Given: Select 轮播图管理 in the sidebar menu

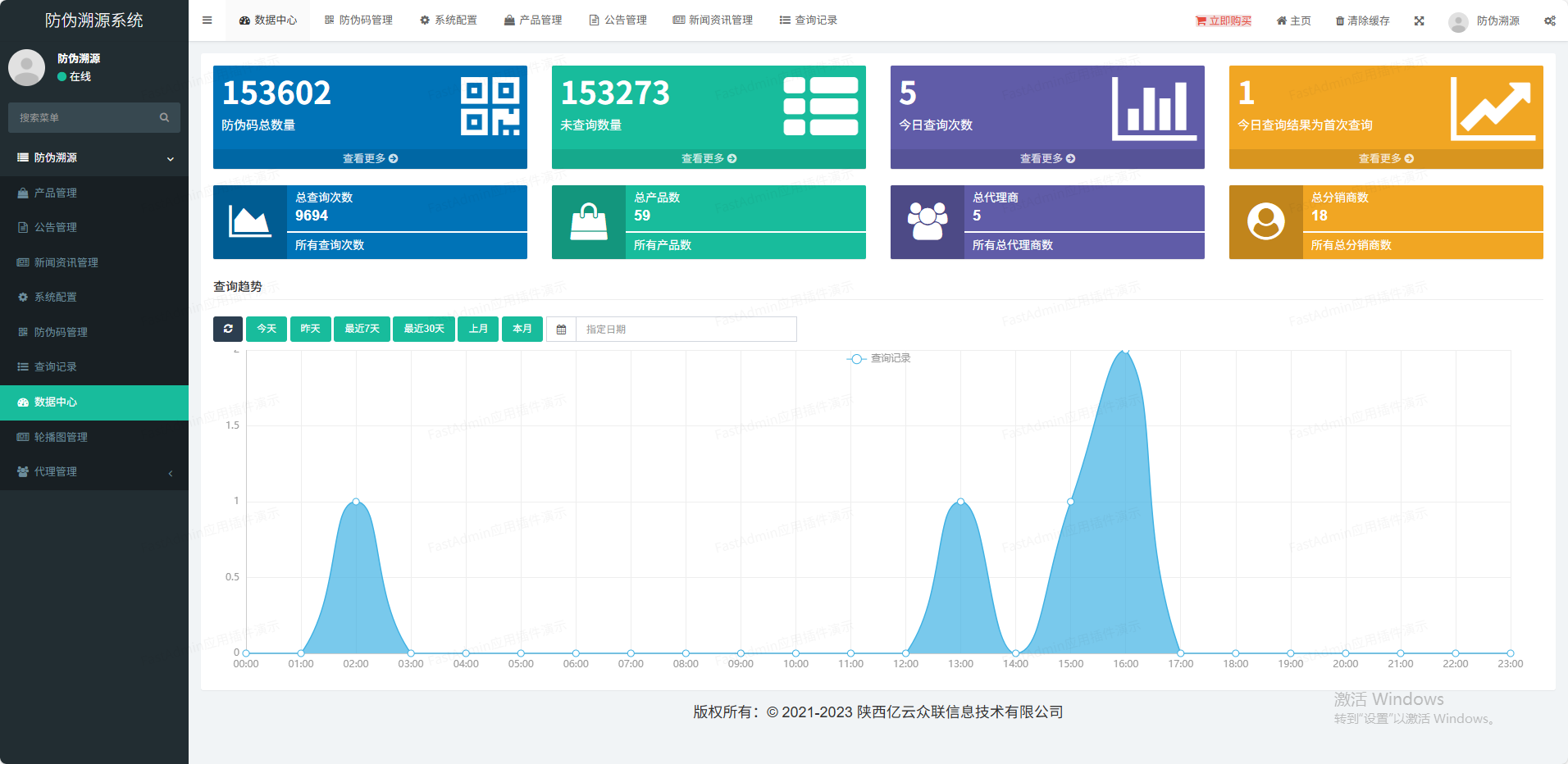Looking at the screenshot, I should [61, 438].
